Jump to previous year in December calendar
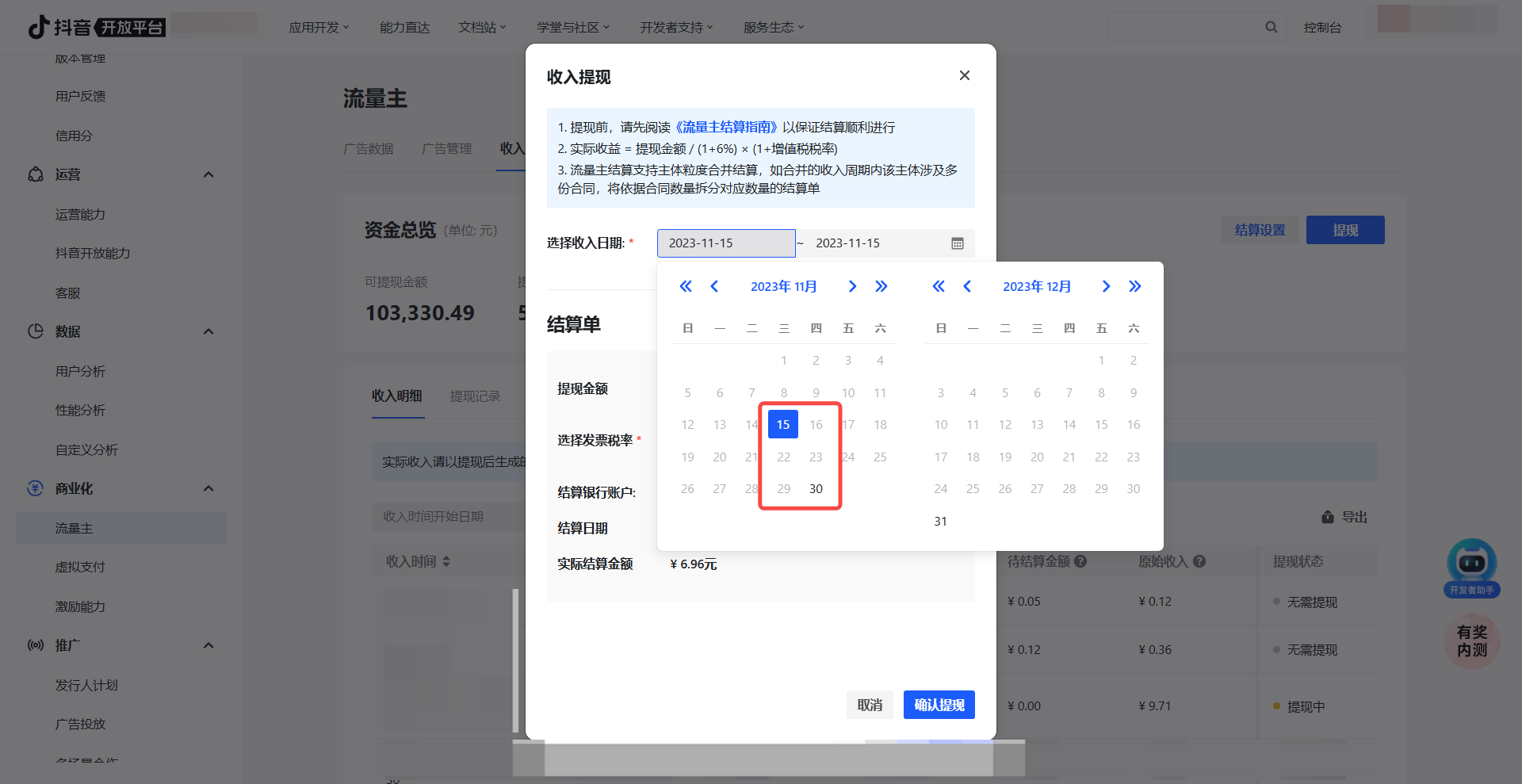Viewport: 1522px width, 784px height. [x=939, y=286]
